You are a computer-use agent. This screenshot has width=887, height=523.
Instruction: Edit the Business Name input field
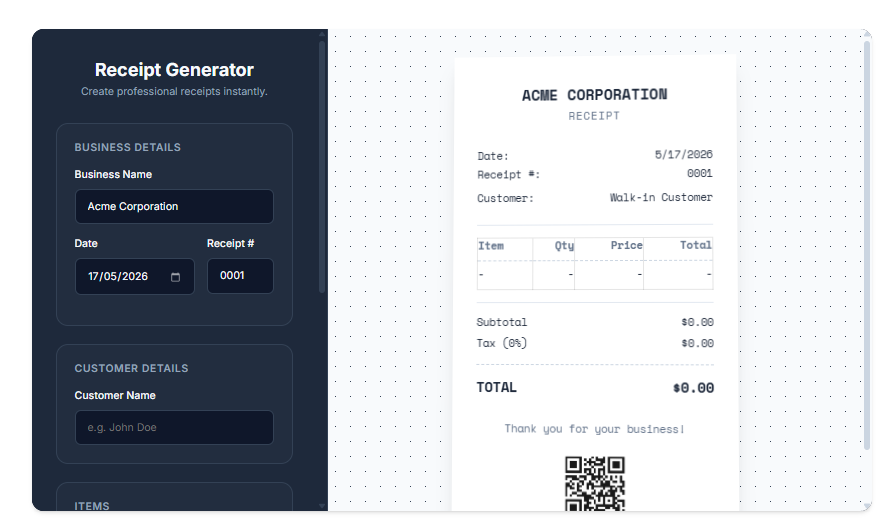(x=174, y=206)
